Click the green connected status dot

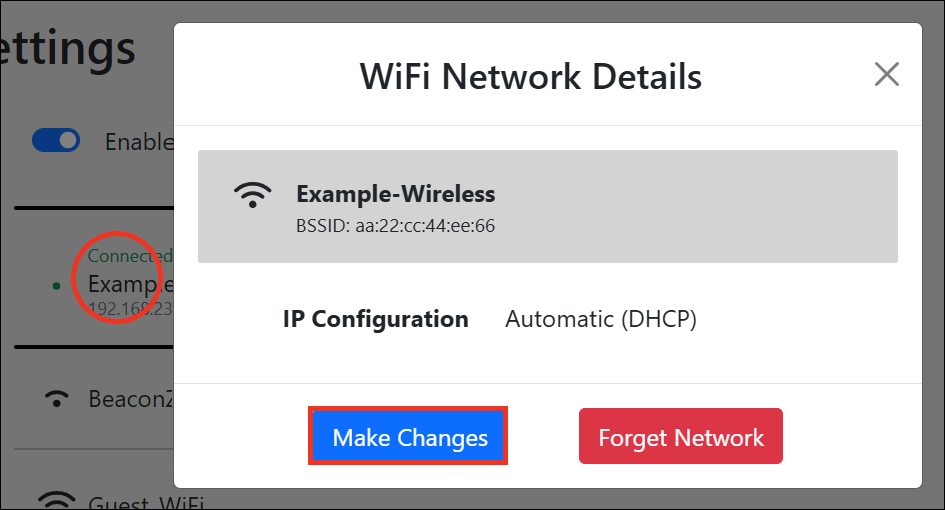56,285
